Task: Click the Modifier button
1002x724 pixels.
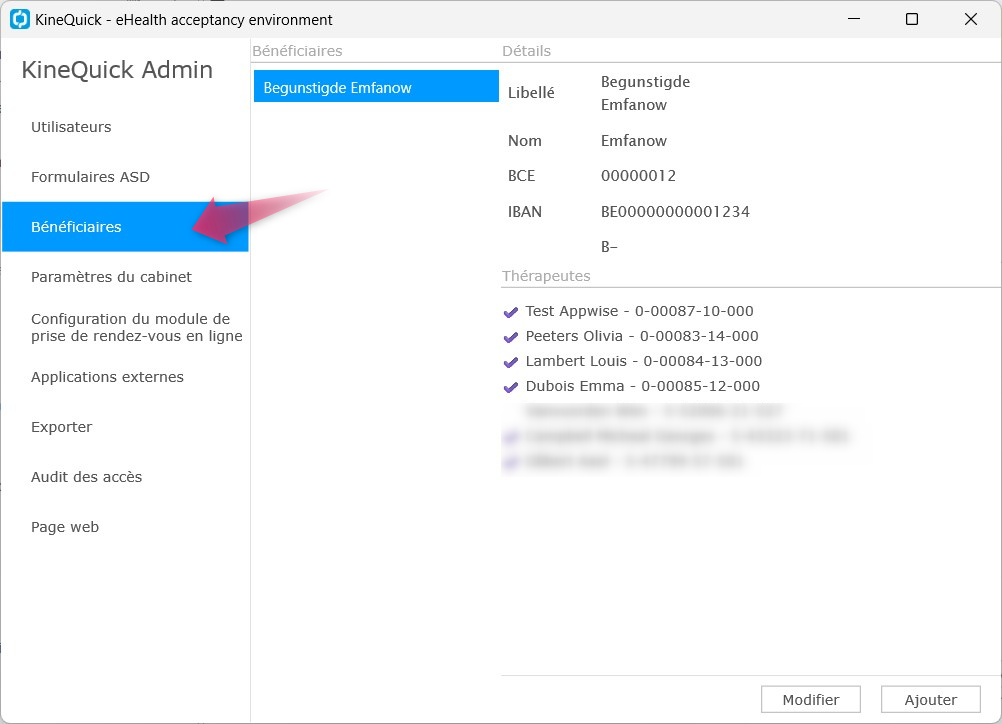Action: (x=811, y=700)
